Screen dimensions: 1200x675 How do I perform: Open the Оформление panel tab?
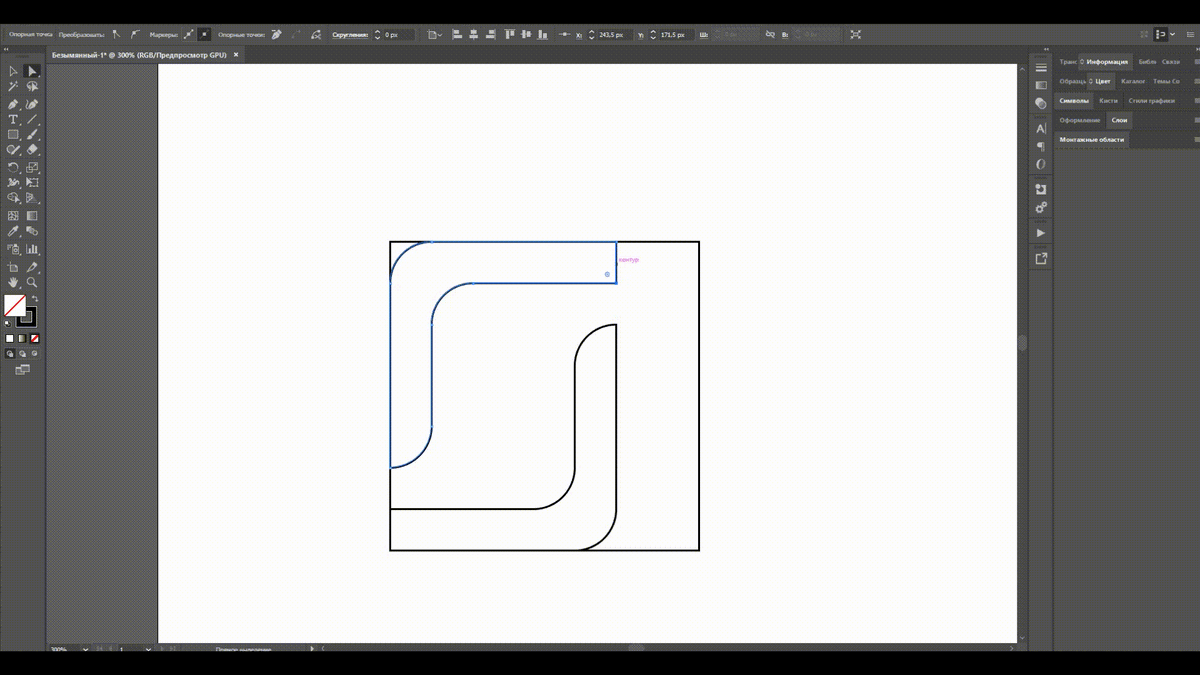click(1080, 120)
